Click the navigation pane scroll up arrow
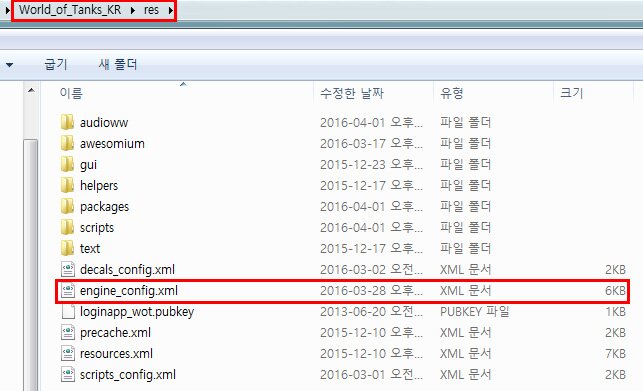The image size is (643, 391). 31,90
